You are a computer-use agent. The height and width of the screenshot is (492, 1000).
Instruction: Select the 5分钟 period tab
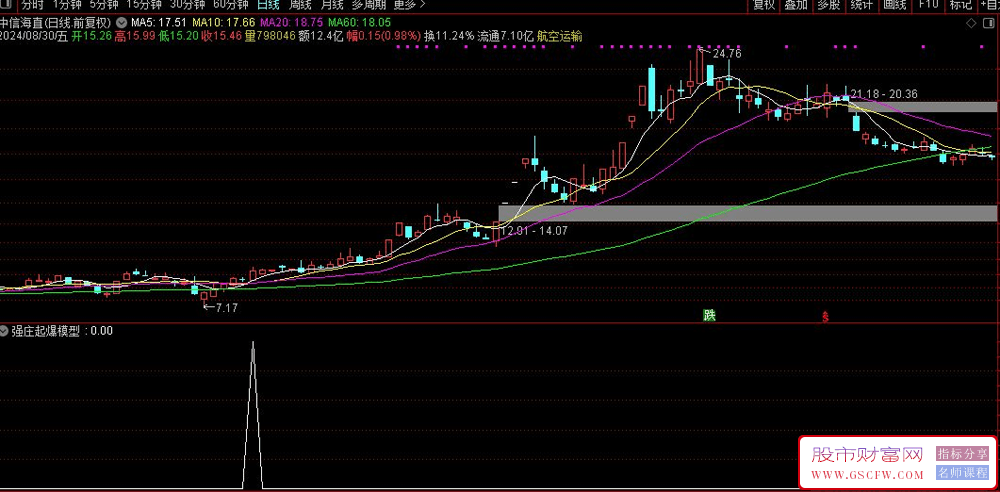tap(103, 5)
